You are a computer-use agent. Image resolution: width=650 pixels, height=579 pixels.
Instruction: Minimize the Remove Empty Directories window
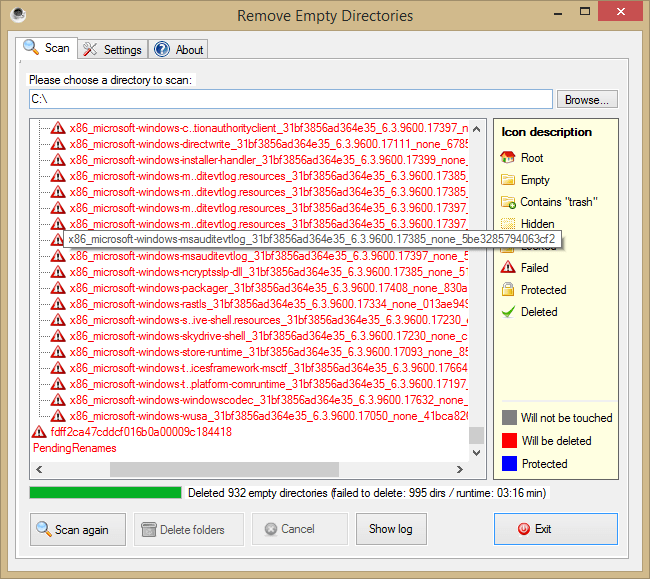click(558, 13)
